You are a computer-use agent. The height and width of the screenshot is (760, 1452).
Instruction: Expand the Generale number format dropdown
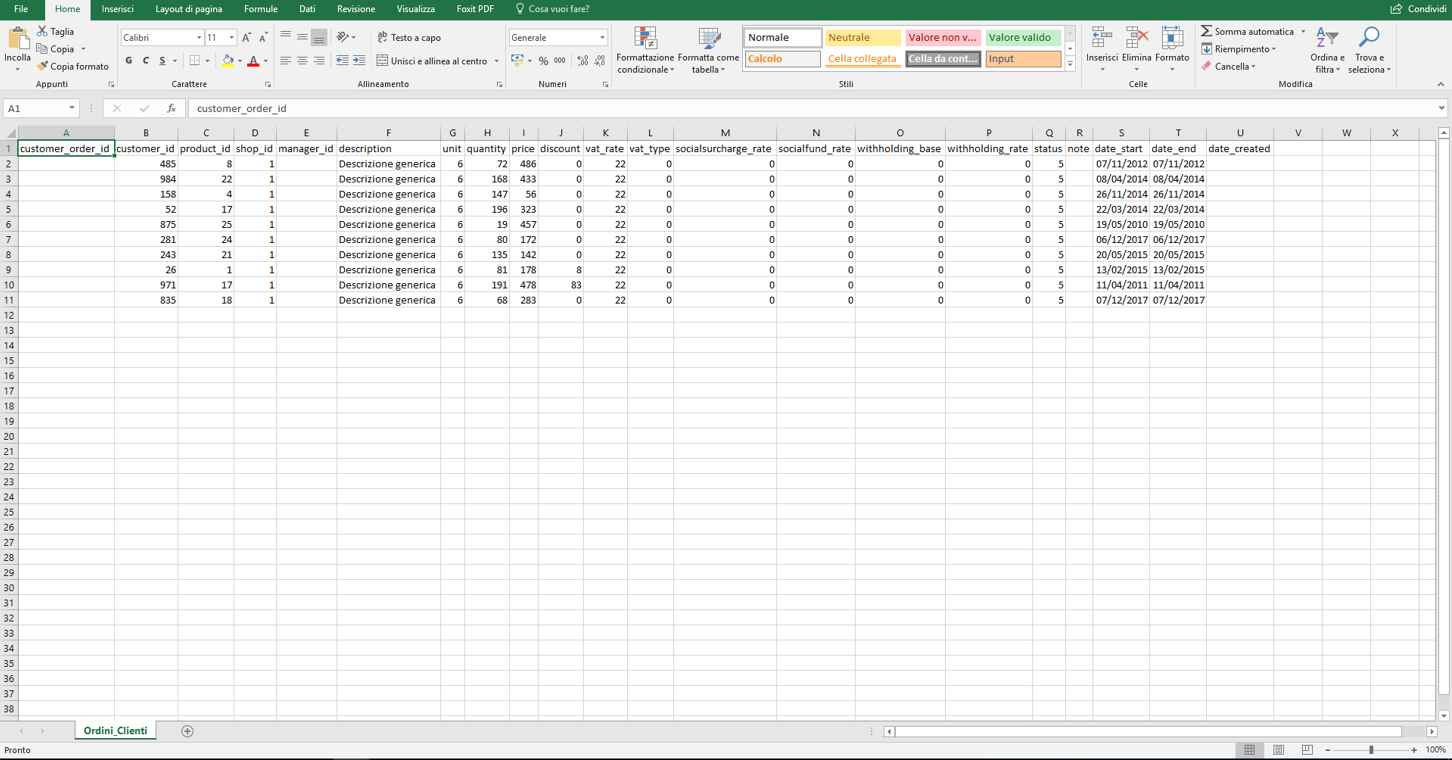tap(602, 38)
